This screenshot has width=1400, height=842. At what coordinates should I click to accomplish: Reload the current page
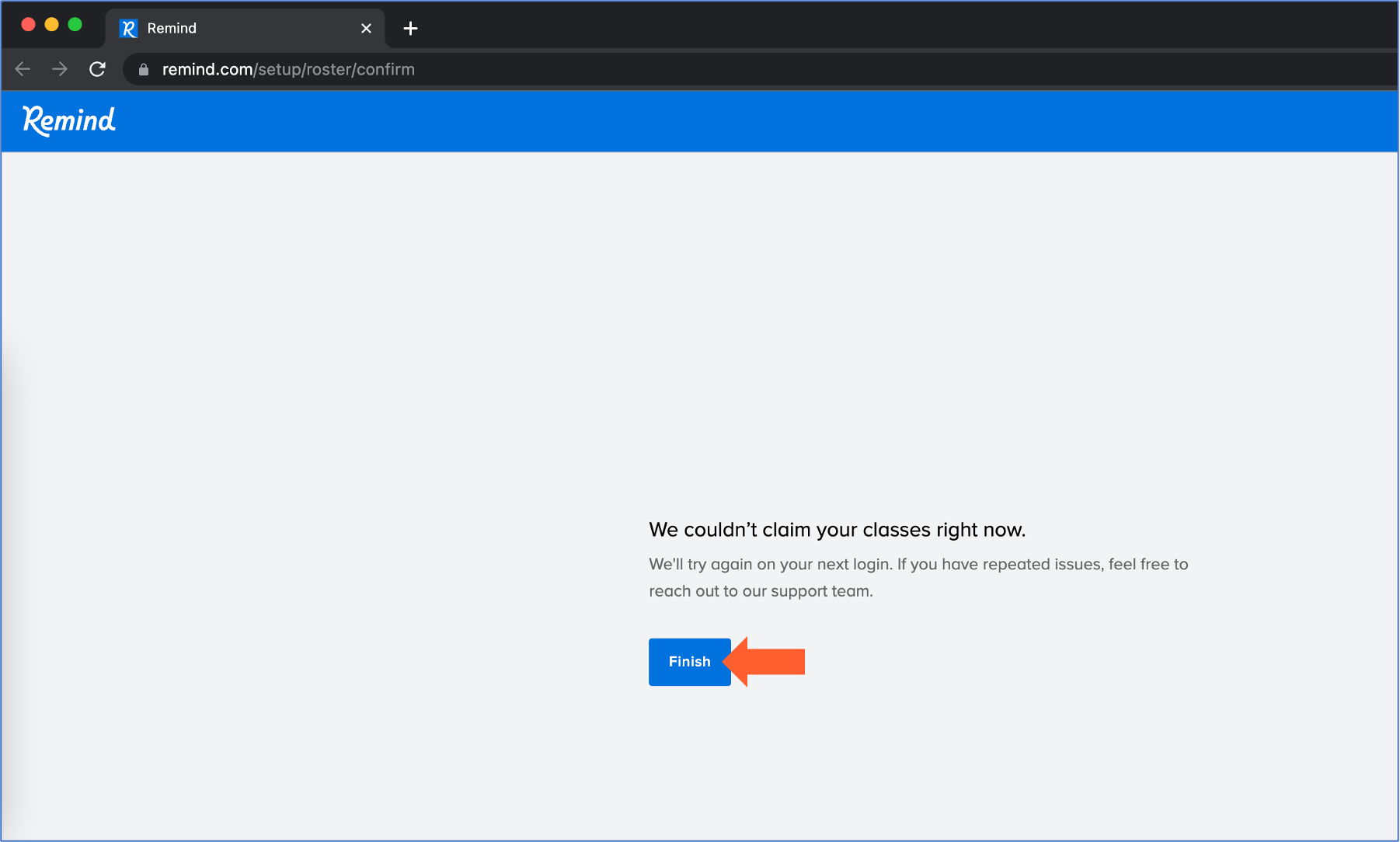97,69
